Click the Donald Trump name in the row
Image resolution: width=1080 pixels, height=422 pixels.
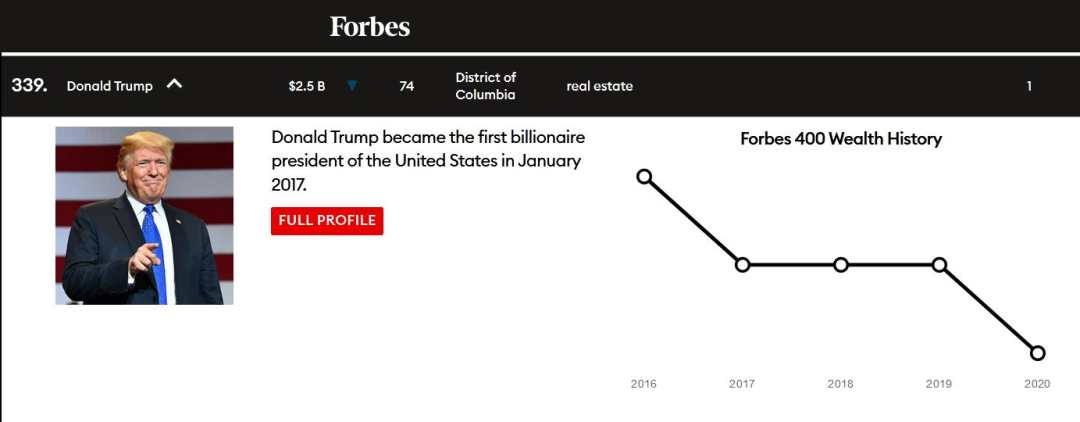110,86
